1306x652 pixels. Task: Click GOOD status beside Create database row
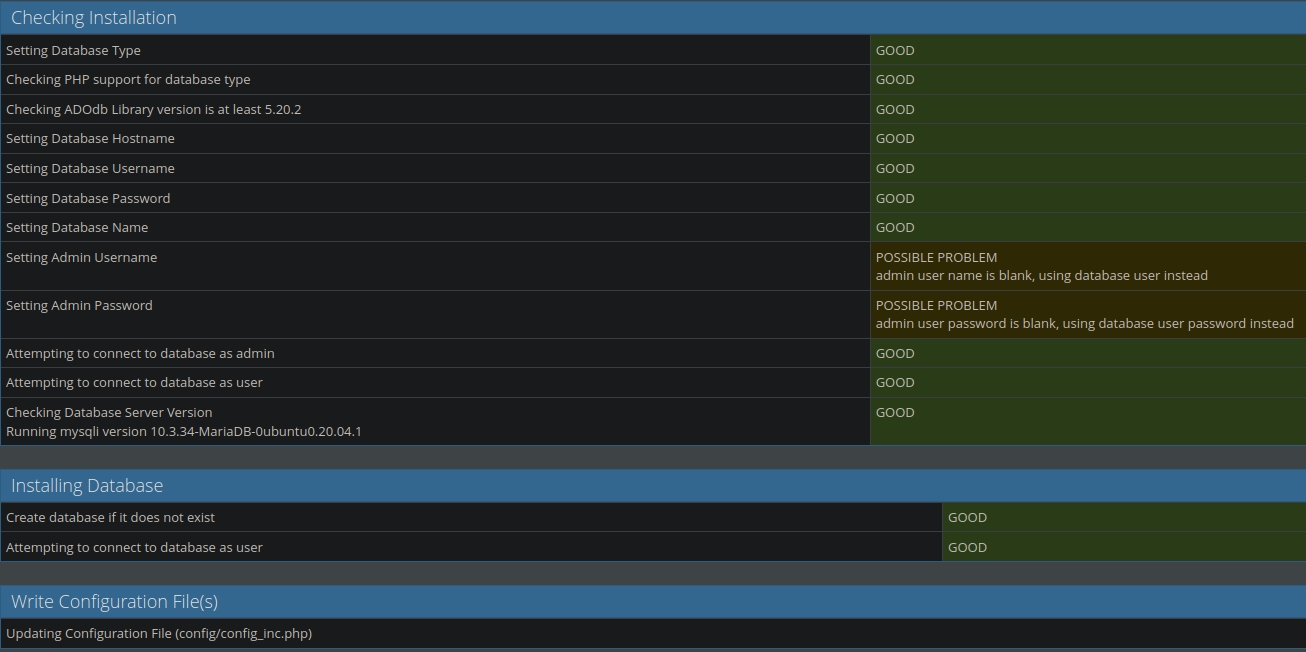click(x=967, y=518)
